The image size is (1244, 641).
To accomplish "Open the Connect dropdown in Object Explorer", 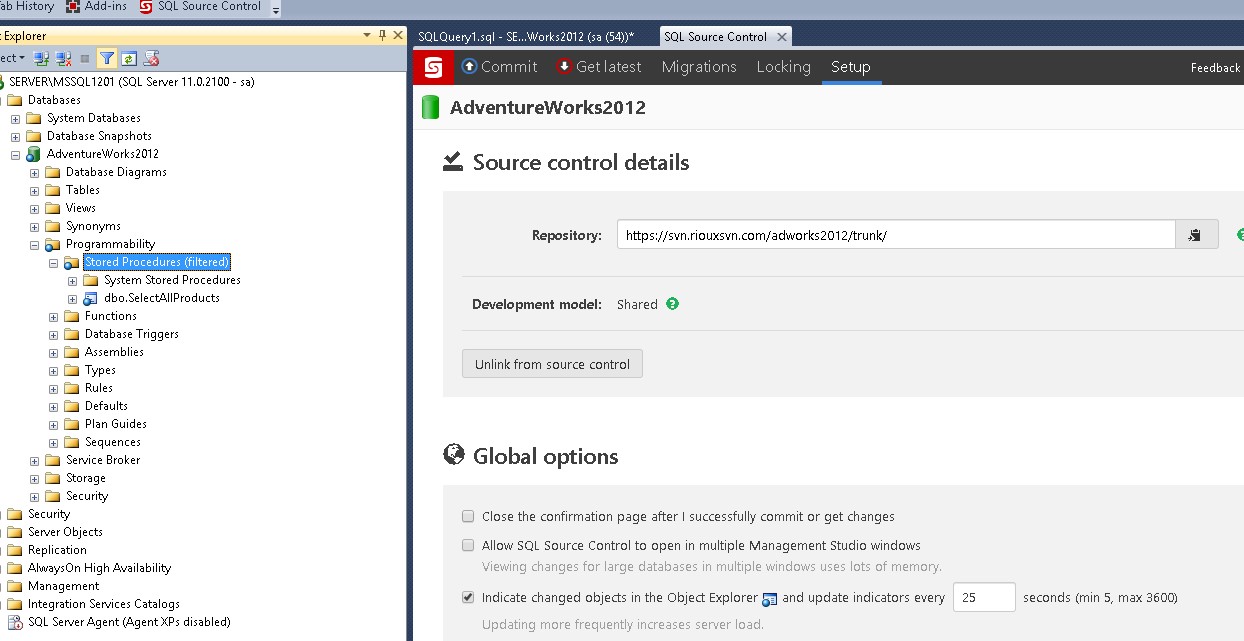I will [13, 59].
